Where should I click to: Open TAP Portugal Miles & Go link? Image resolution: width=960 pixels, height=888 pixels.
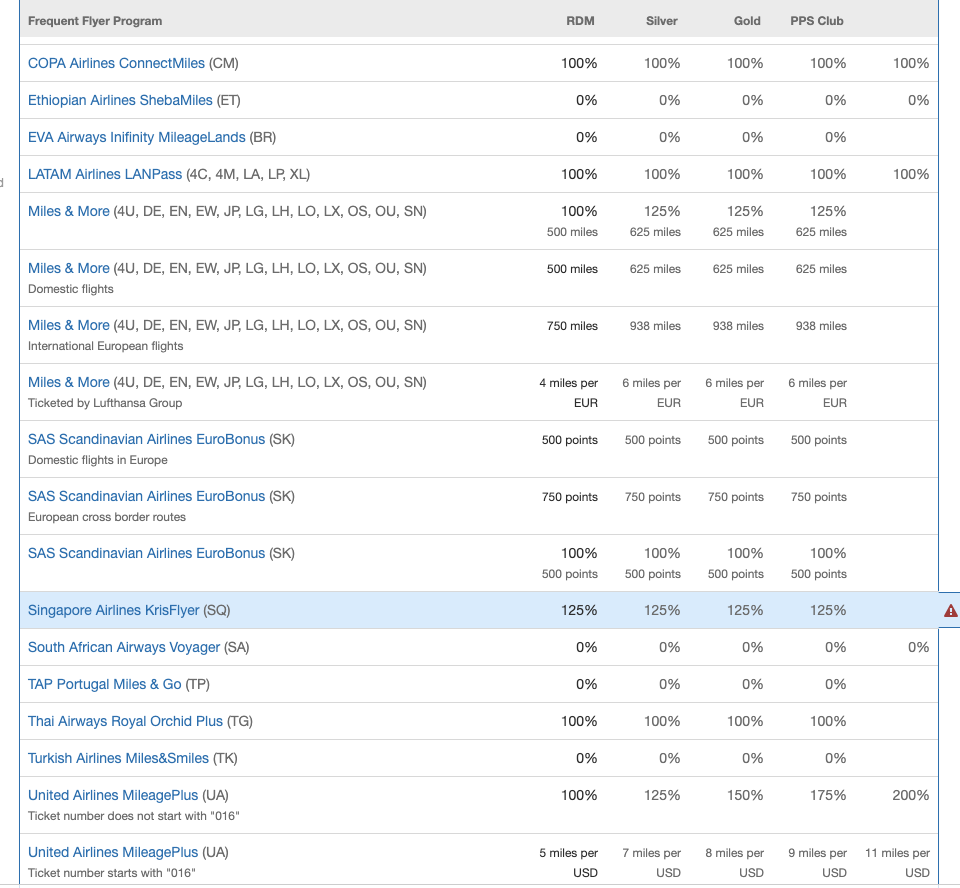coord(105,684)
